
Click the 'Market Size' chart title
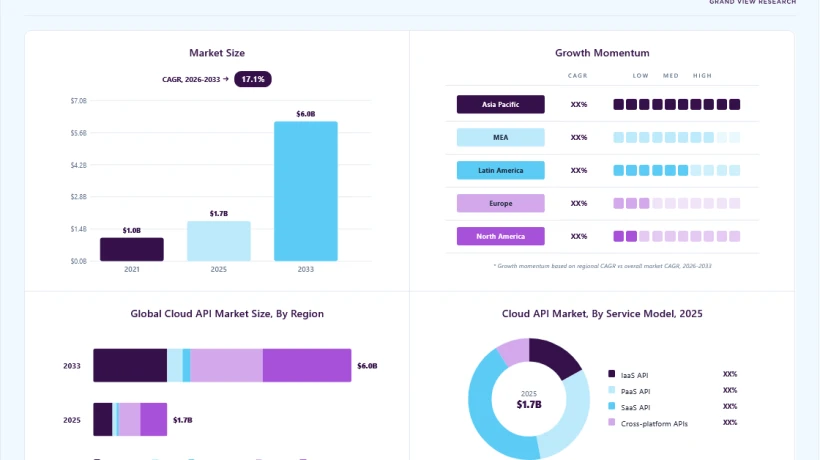pyautogui.click(x=217, y=53)
